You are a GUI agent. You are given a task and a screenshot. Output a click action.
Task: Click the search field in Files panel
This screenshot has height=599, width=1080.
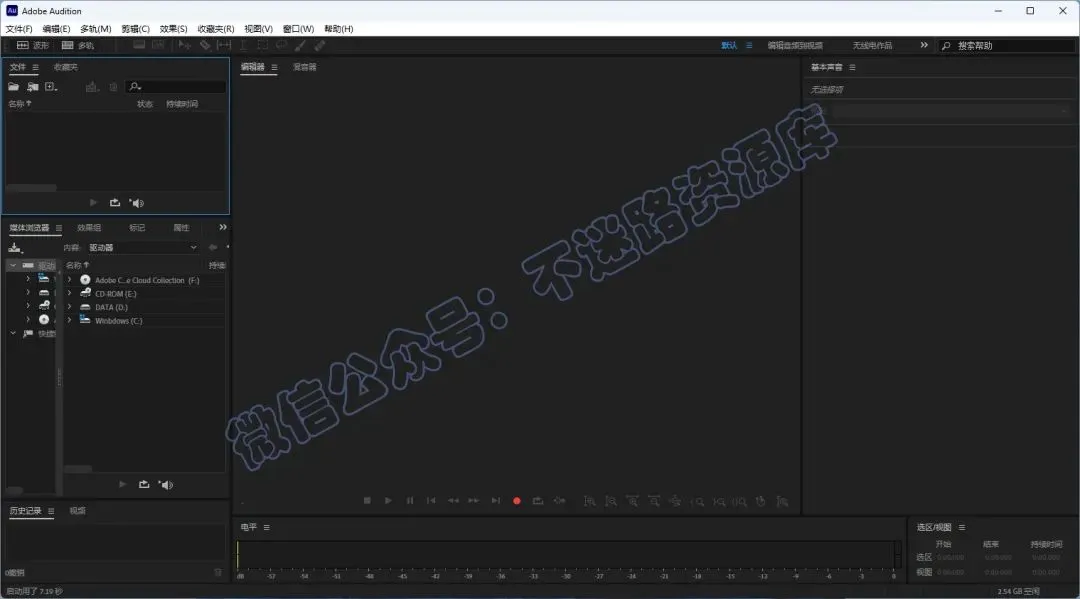pyautogui.click(x=176, y=87)
